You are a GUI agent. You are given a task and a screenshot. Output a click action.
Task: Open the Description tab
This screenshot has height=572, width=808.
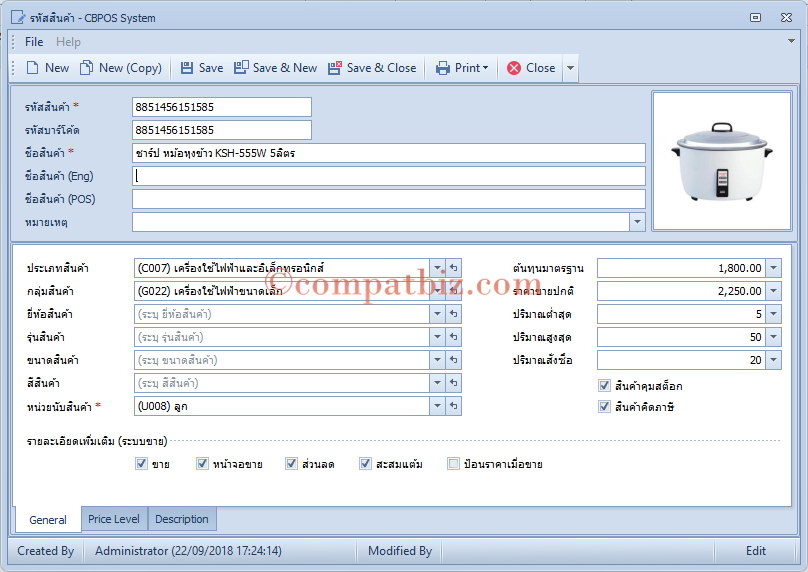coord(182,519)
